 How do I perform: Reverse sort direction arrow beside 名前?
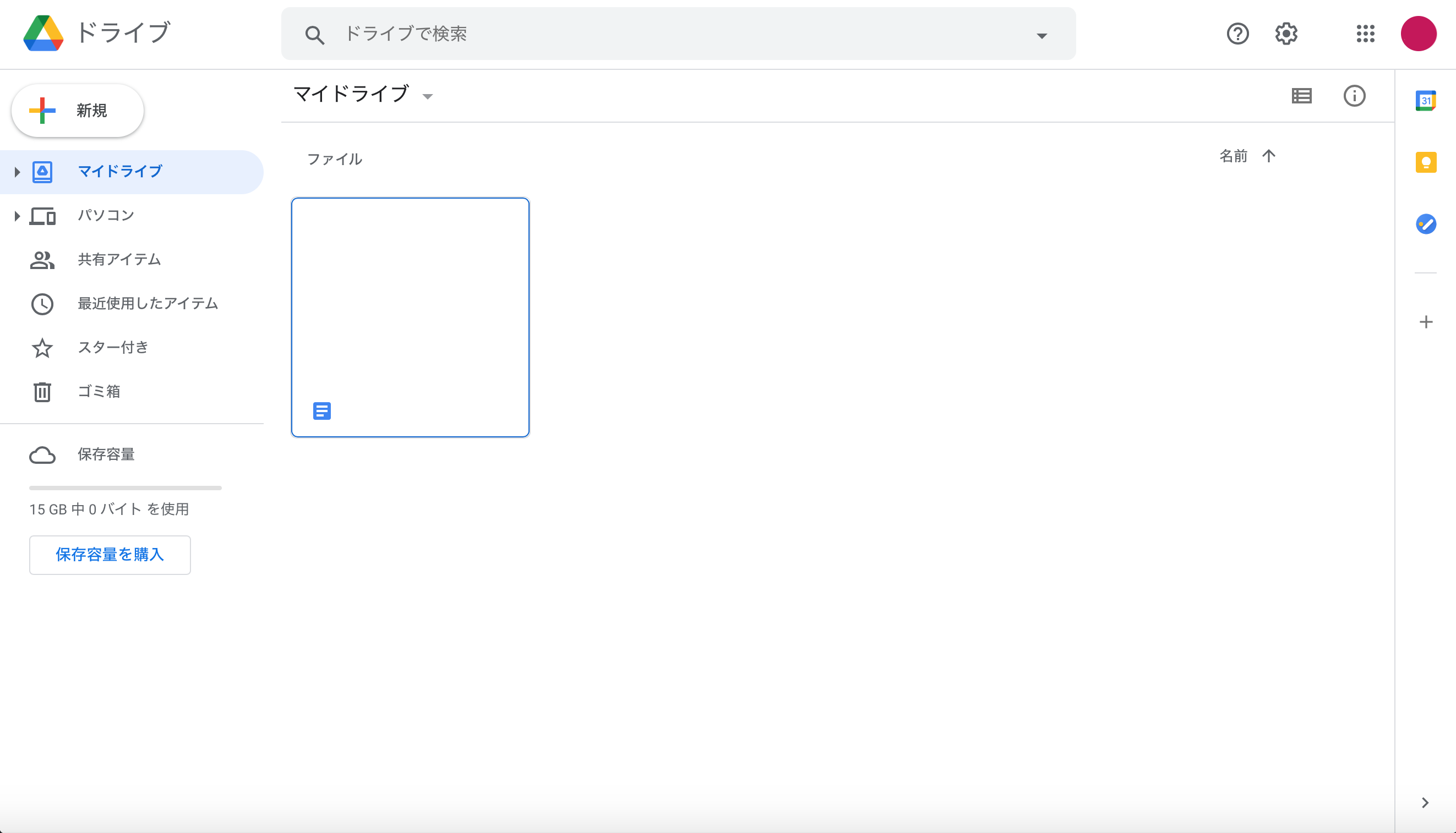1269,156
